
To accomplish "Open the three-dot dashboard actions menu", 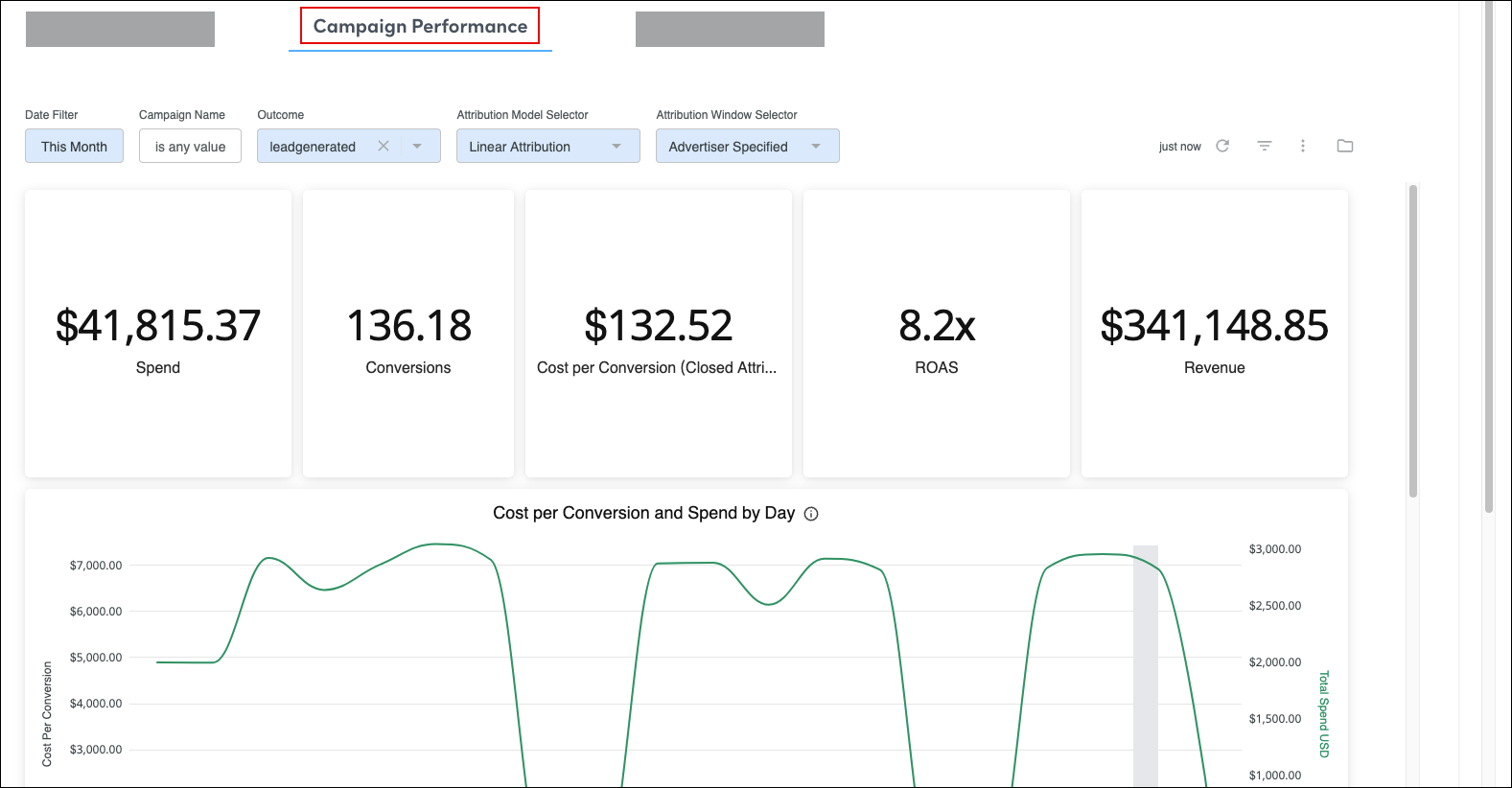I will [x=1303, y=146].
